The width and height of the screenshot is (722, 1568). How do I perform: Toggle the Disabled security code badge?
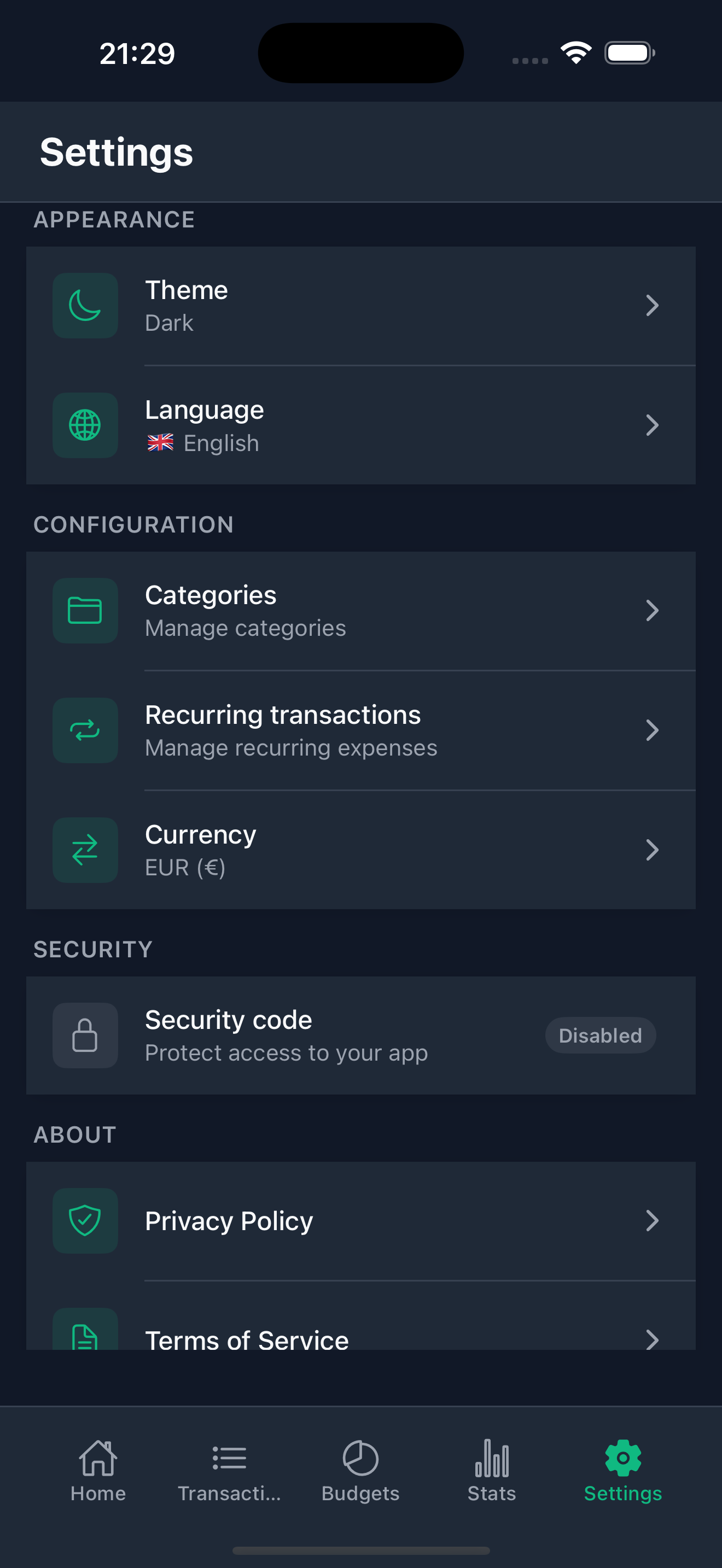[x=599, y=1035]
